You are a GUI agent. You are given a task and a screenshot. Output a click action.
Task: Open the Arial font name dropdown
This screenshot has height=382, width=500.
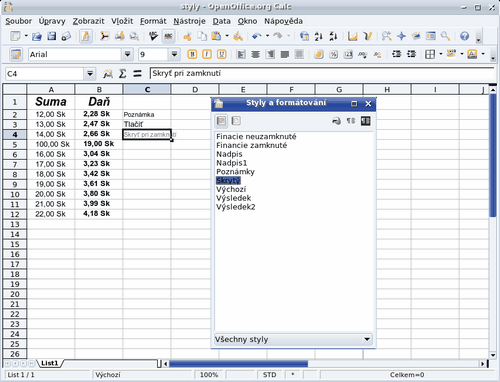coord(127,54)
